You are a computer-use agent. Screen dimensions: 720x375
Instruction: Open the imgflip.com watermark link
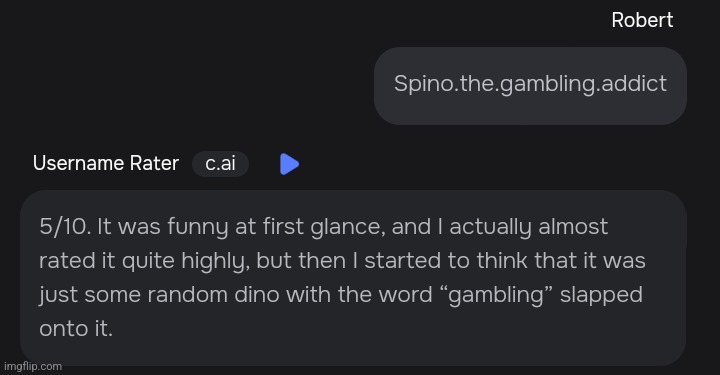point(33,366)
